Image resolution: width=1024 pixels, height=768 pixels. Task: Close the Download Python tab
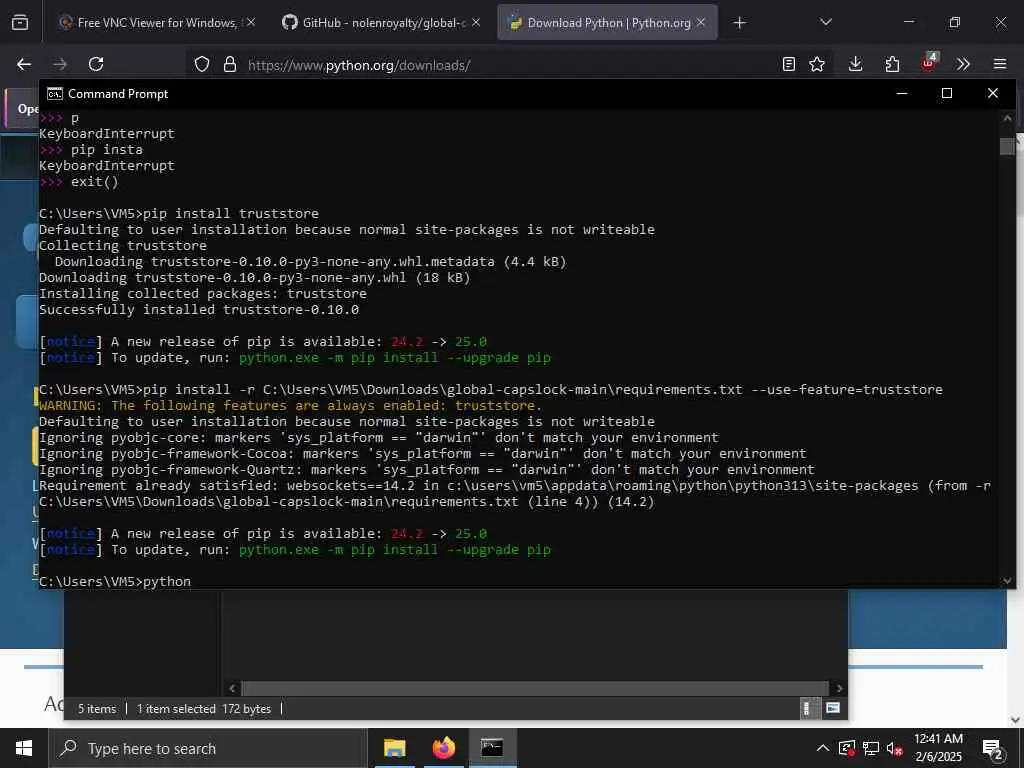[x=701, y=23]
